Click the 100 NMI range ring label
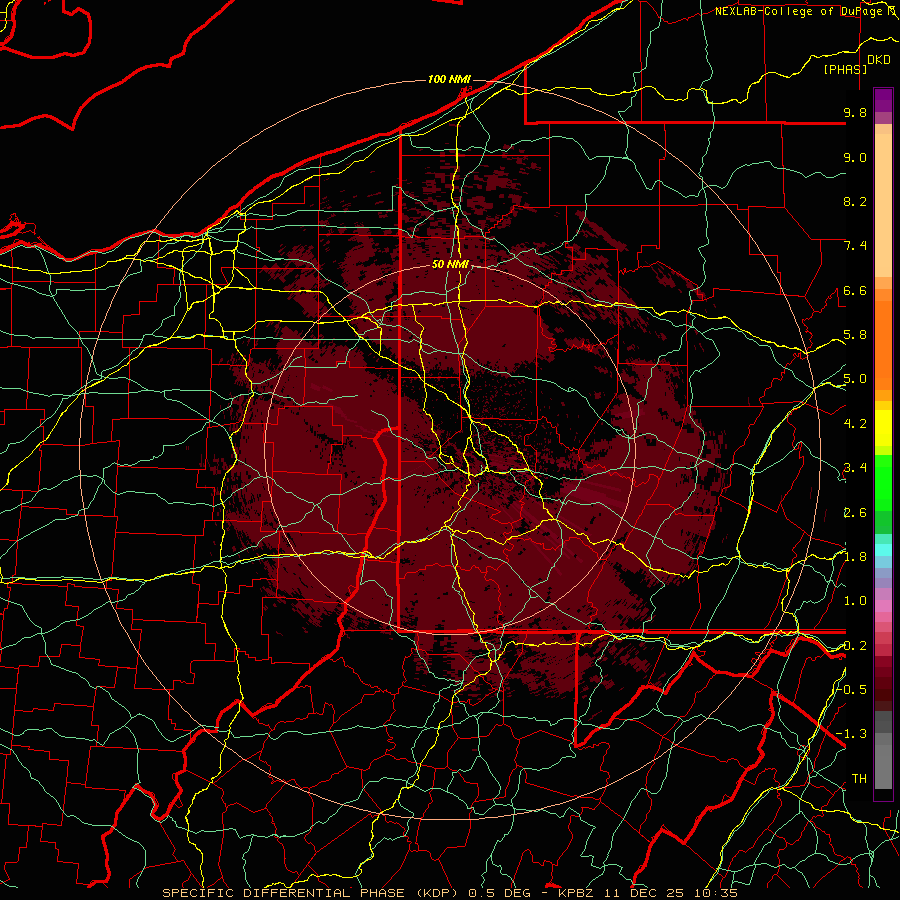Screen dimensions: 900x900 pos(449,79)
